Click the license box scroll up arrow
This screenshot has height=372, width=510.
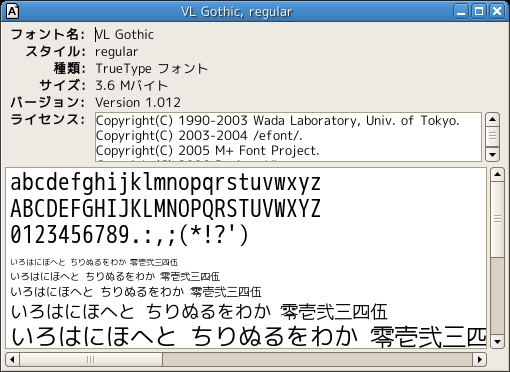pos(492,120)
